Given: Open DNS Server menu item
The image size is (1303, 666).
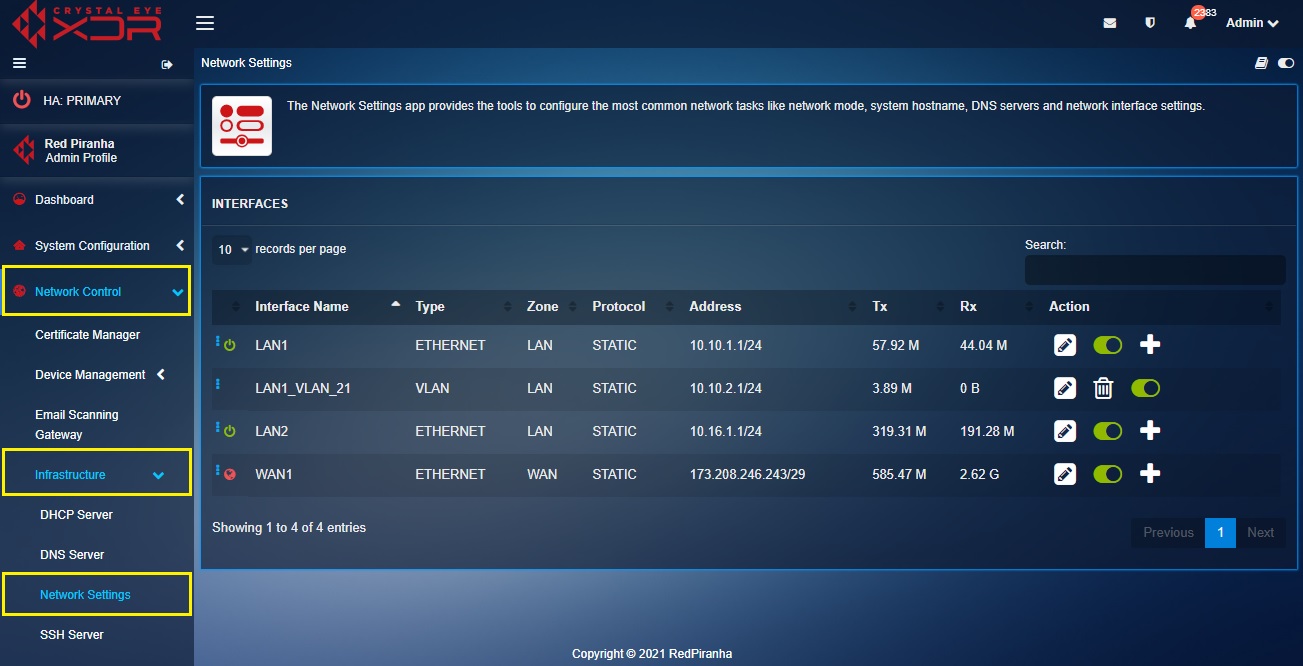Looking at the screenshot, I should (x=72, y=555).
